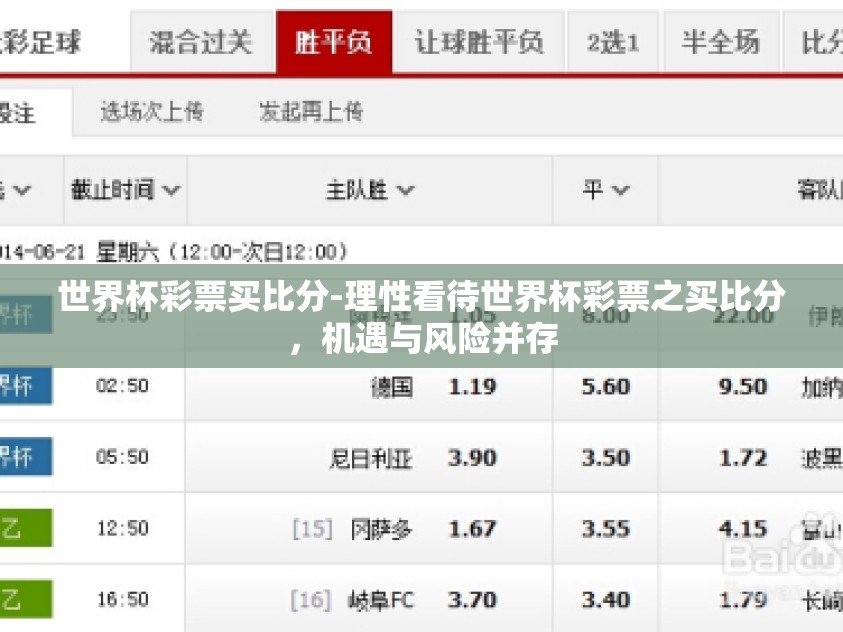Click deadline time 12:50
The height and width of the screenshot is (632, 843).
pyautogui.click(x=123, y=528)
